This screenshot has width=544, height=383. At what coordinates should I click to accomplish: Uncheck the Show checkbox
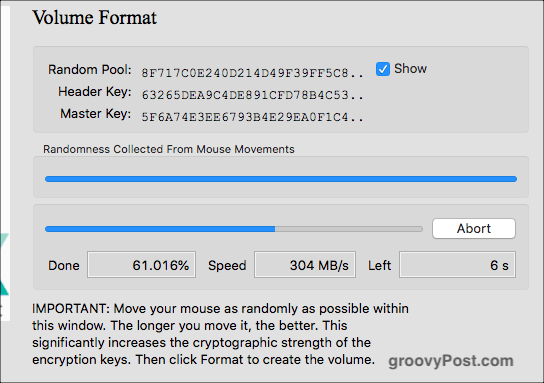coord(383,69)
